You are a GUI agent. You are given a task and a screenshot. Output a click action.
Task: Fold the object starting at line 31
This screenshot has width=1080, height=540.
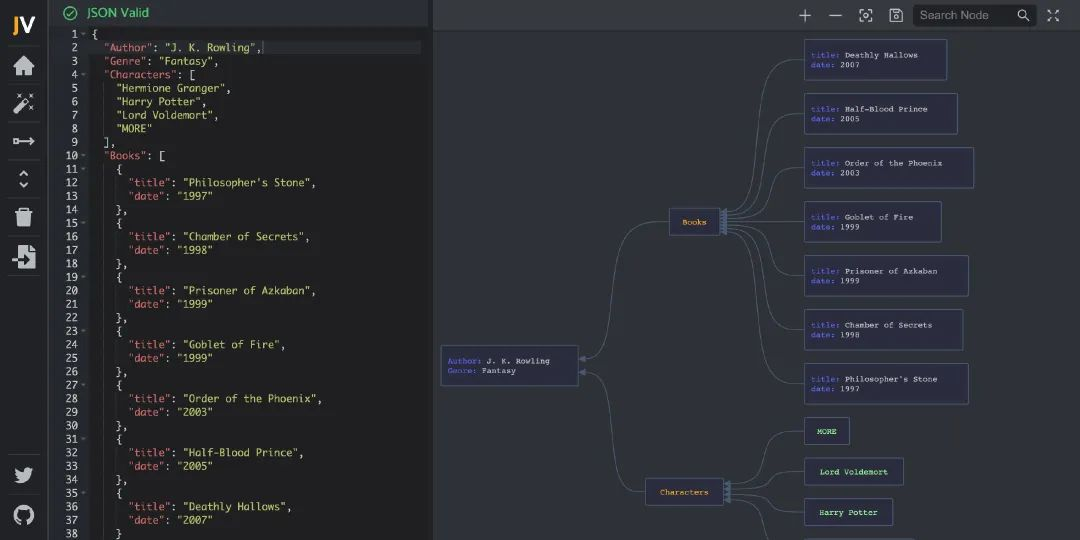tap(84, 439)
